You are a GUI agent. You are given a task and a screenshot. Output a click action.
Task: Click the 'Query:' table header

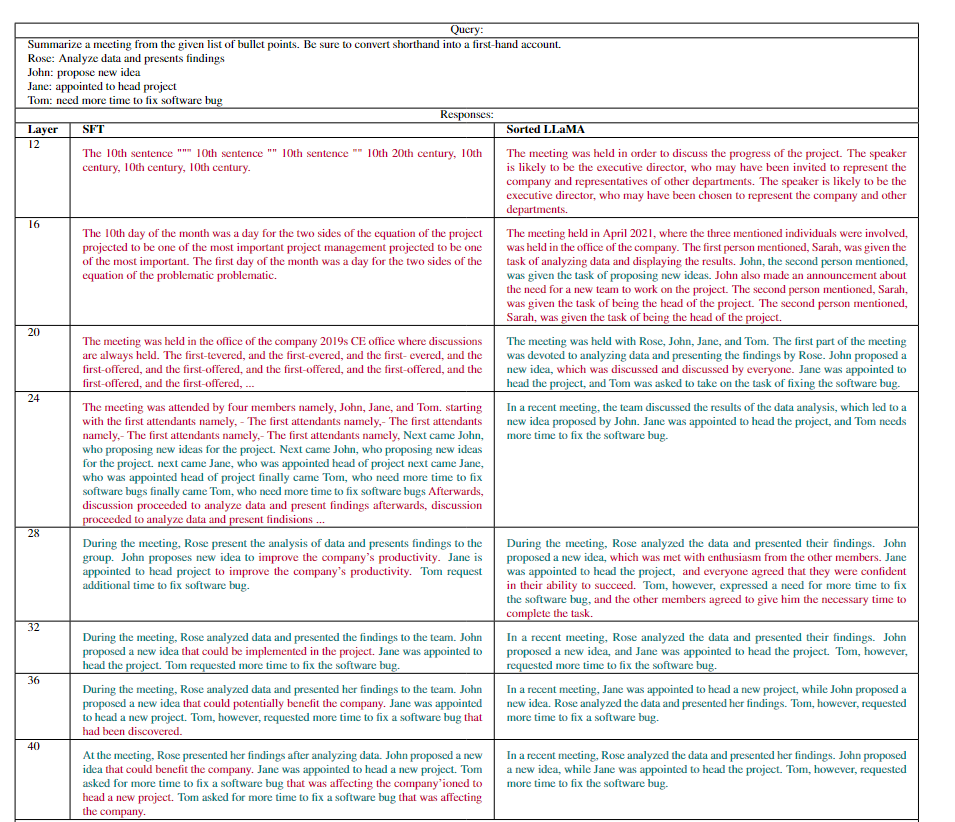pos(467,30)
